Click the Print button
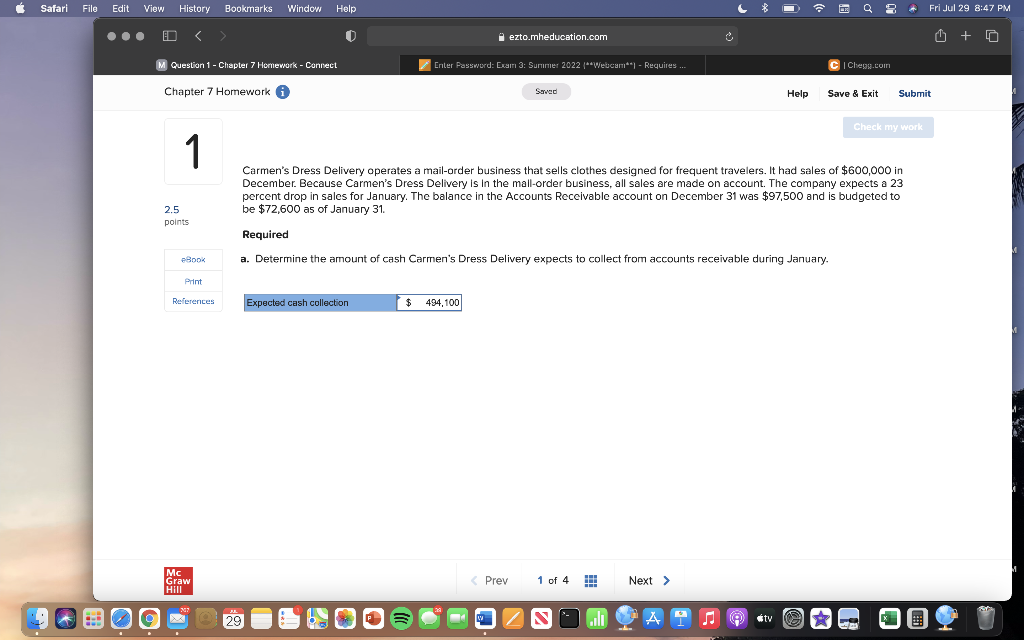The height and width of the screenshot is (640, 1024). (x=193, y=281)
